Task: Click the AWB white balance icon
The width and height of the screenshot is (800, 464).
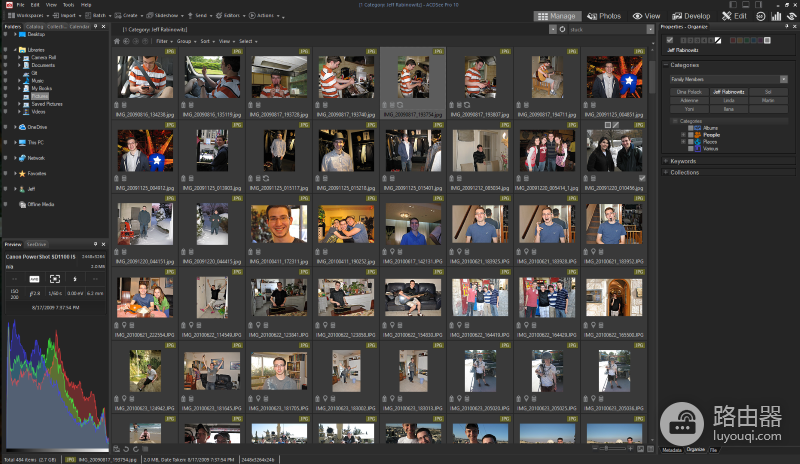Action: coord(34,279)
